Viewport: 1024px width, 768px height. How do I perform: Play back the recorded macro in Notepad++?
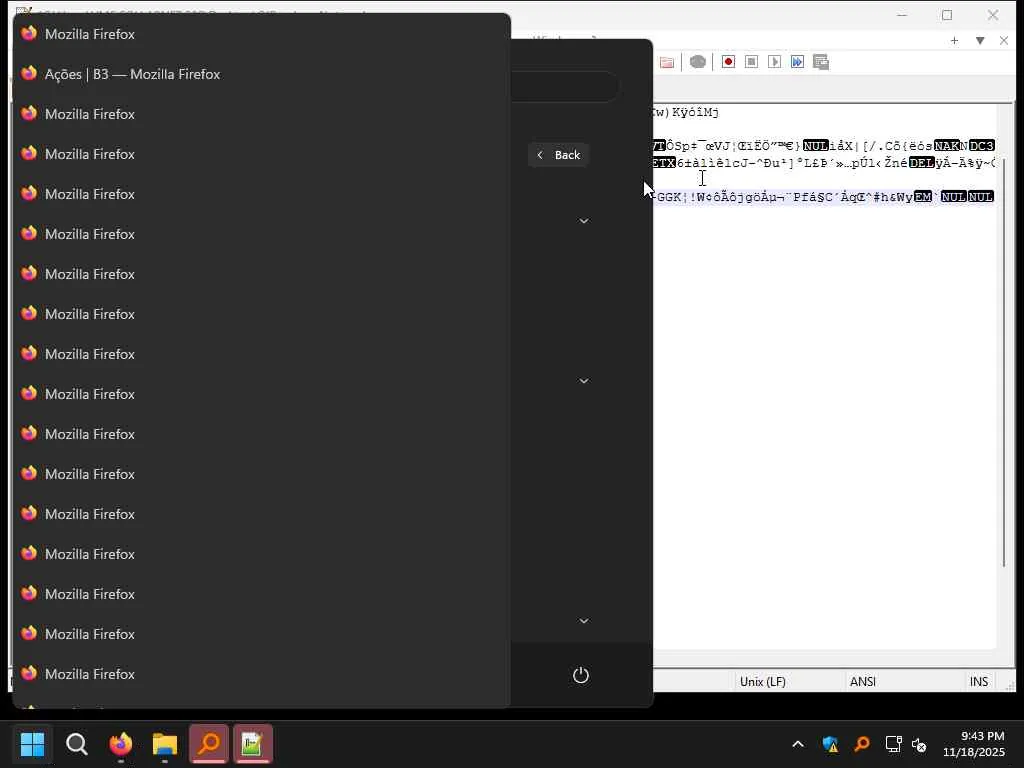coord(775,62)
